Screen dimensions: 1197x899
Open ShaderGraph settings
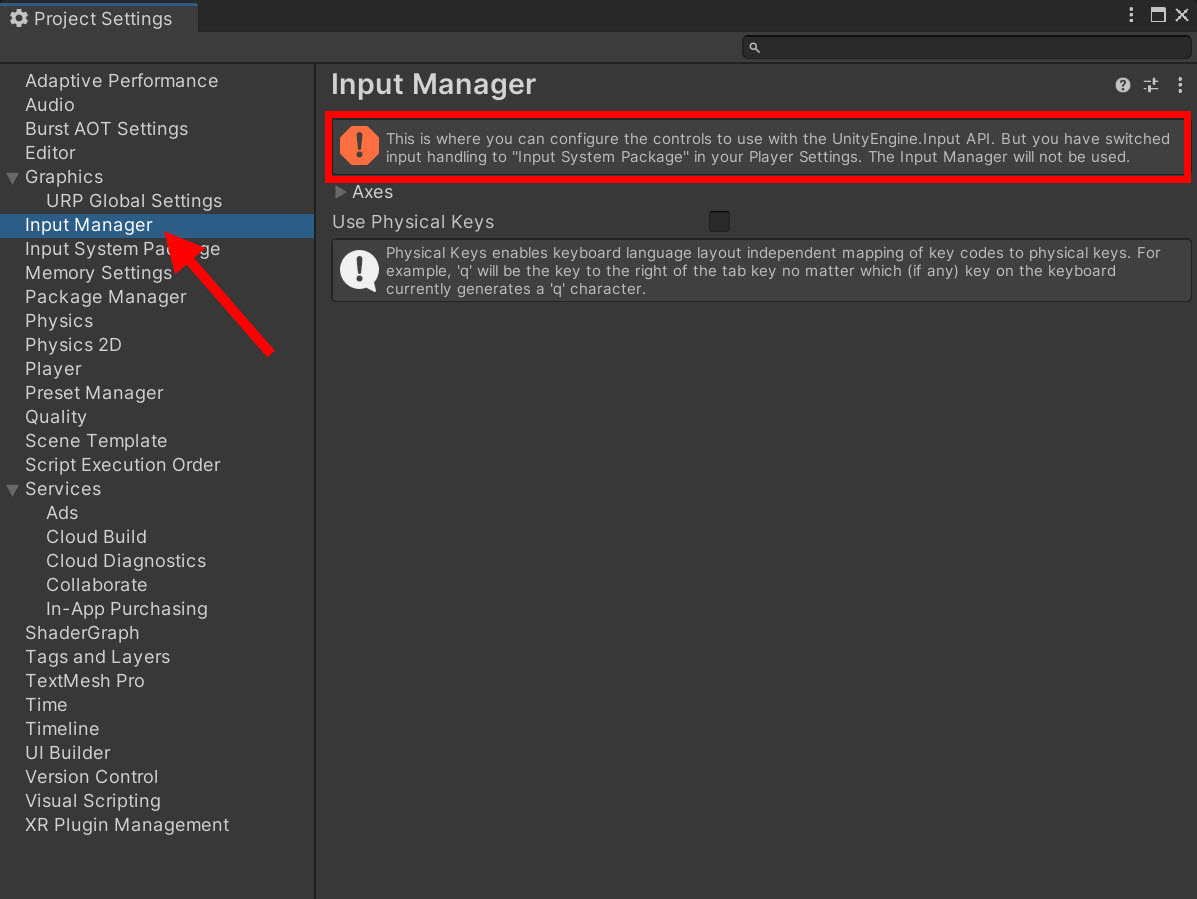point(82,633)
